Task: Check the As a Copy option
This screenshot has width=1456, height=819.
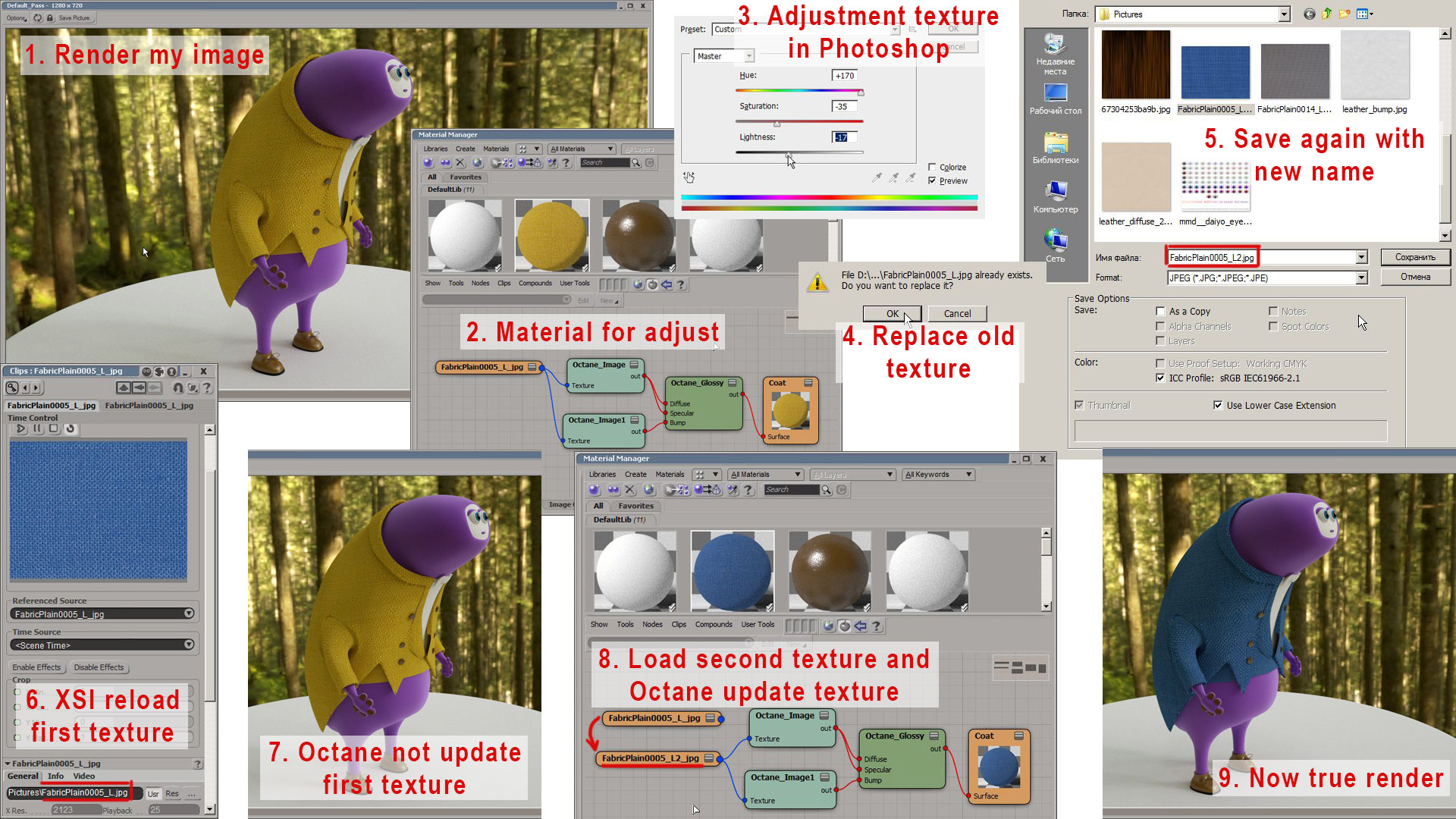Action: pos(1160,311)
